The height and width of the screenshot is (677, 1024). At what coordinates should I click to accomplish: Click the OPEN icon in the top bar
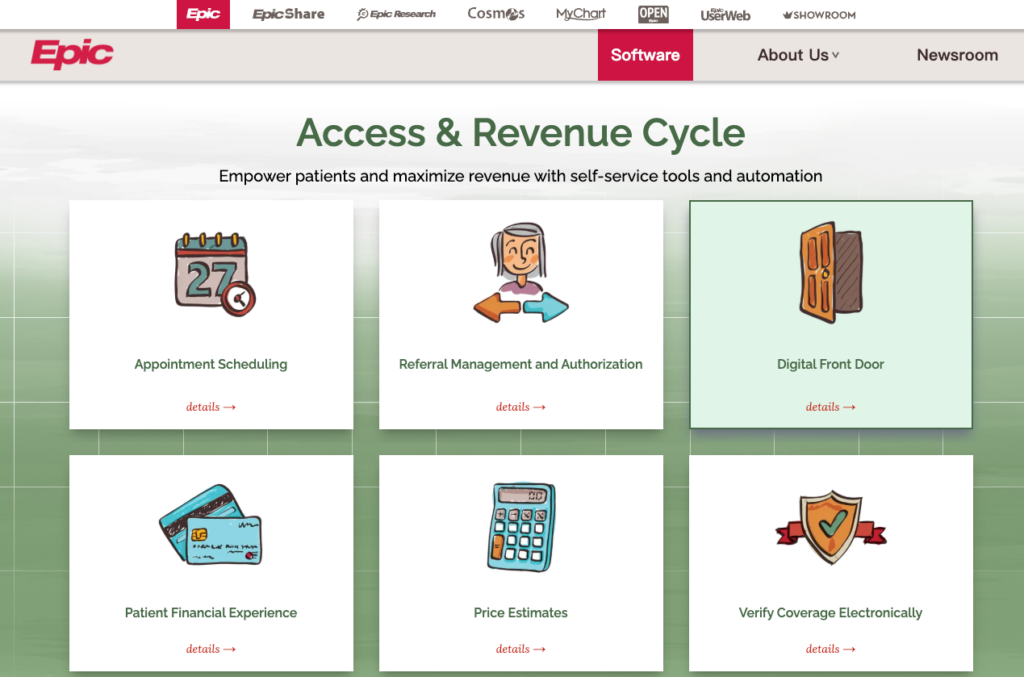(x=652, y=14)
